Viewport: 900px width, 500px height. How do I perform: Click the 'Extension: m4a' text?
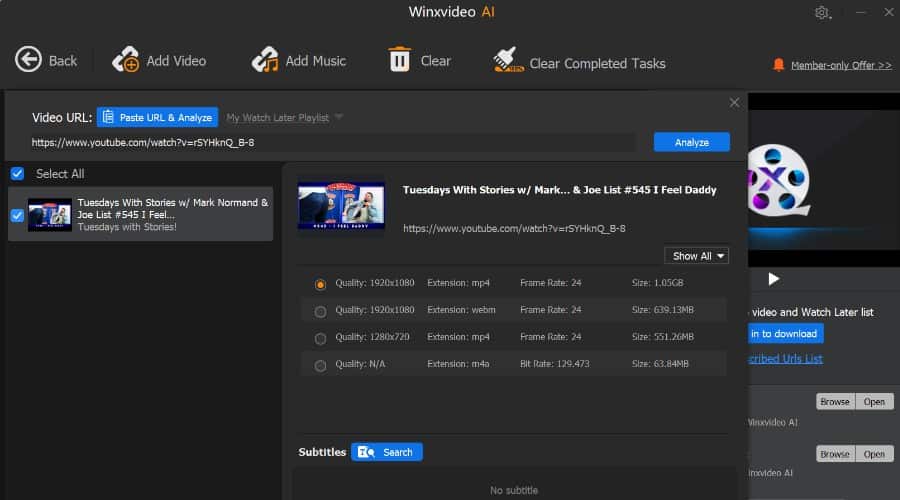[458, 364]
